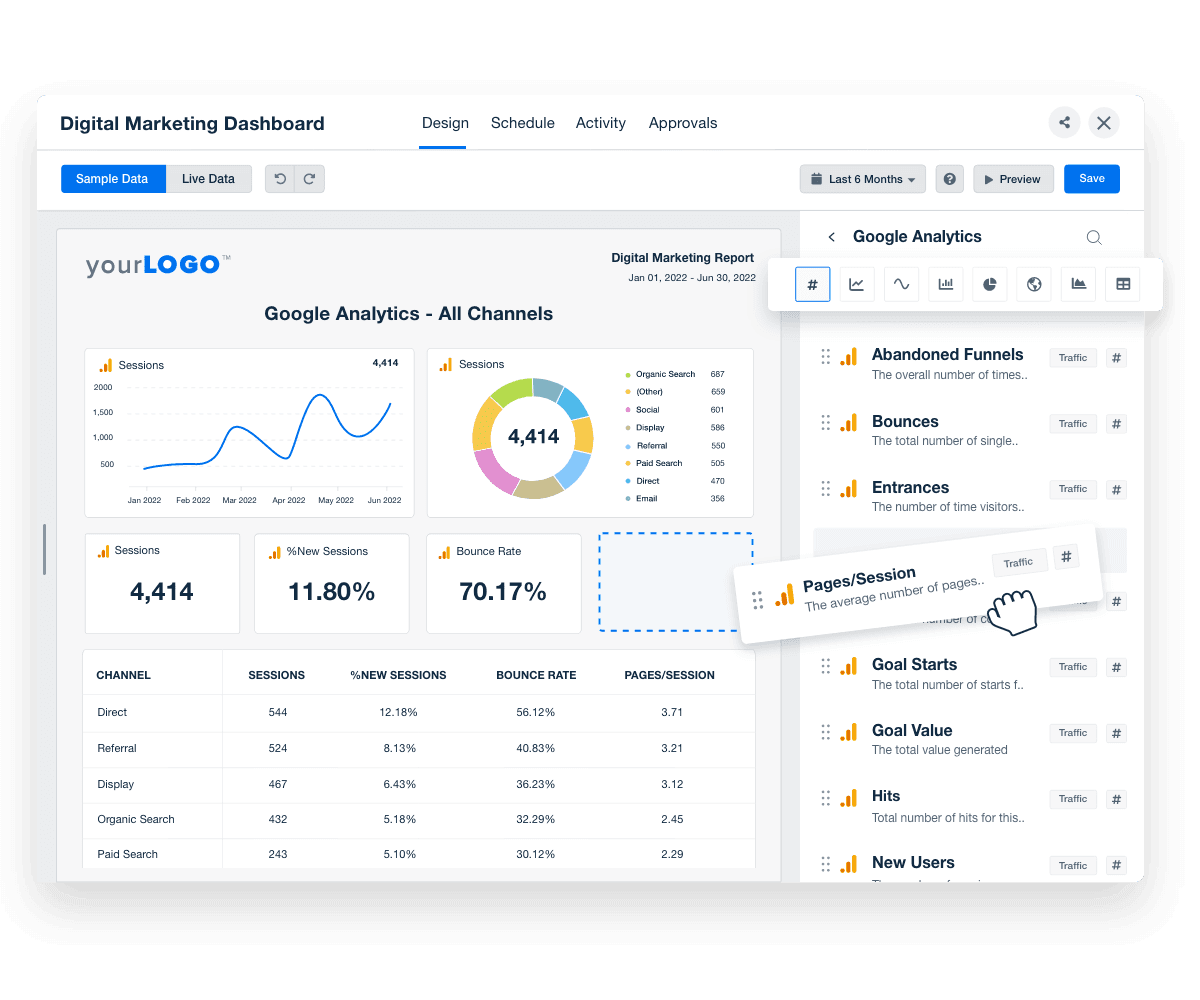The image size is (1200, 1000).
Task: Select the bar chart widget type
Action: [945, 284]
